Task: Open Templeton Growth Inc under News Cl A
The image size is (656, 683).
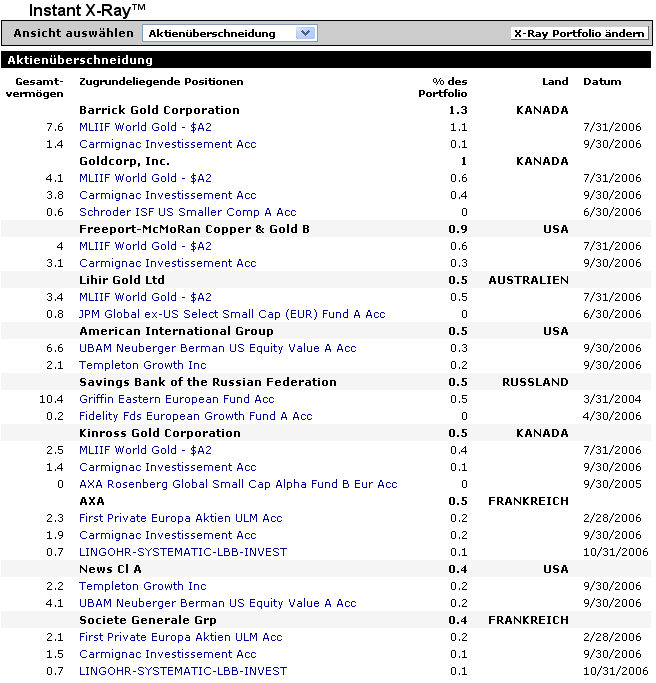Action: pyautogui.click(x=142, y=586)
